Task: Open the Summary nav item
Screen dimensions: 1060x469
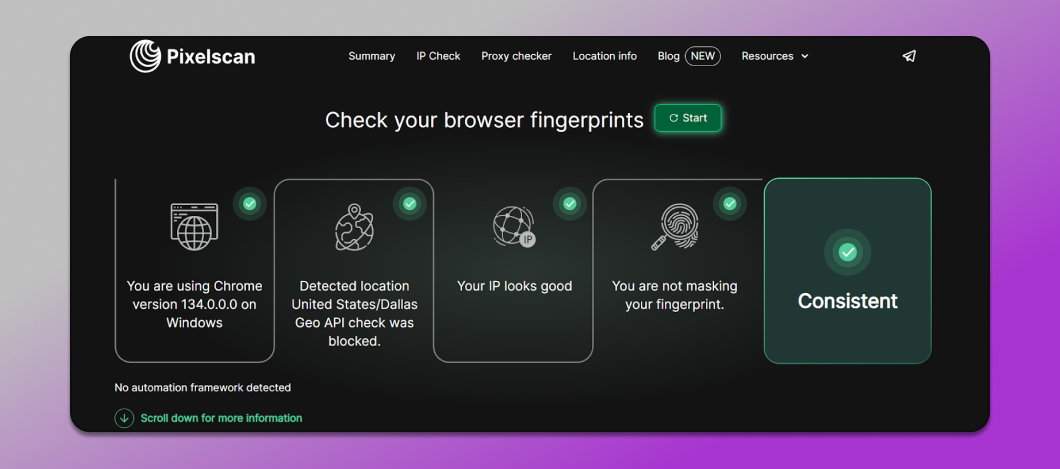Action: (x=372, y=56)
